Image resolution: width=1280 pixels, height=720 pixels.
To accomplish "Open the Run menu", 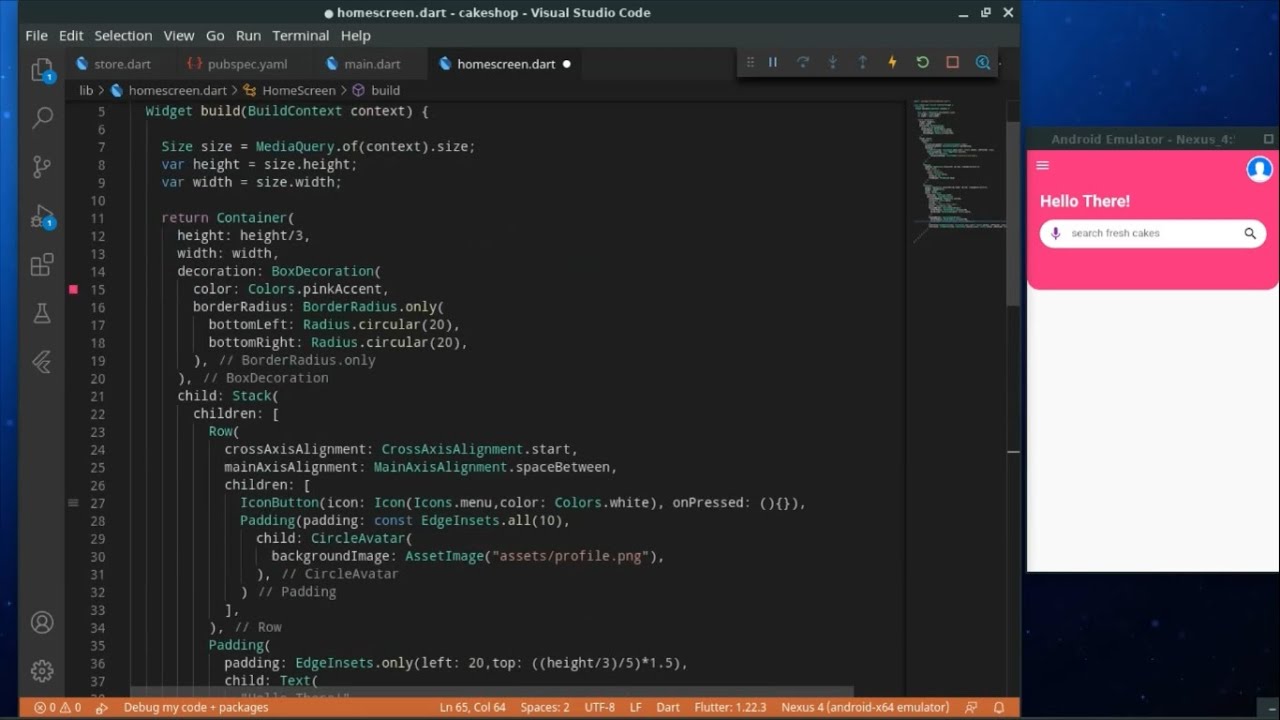I will 248,35.
